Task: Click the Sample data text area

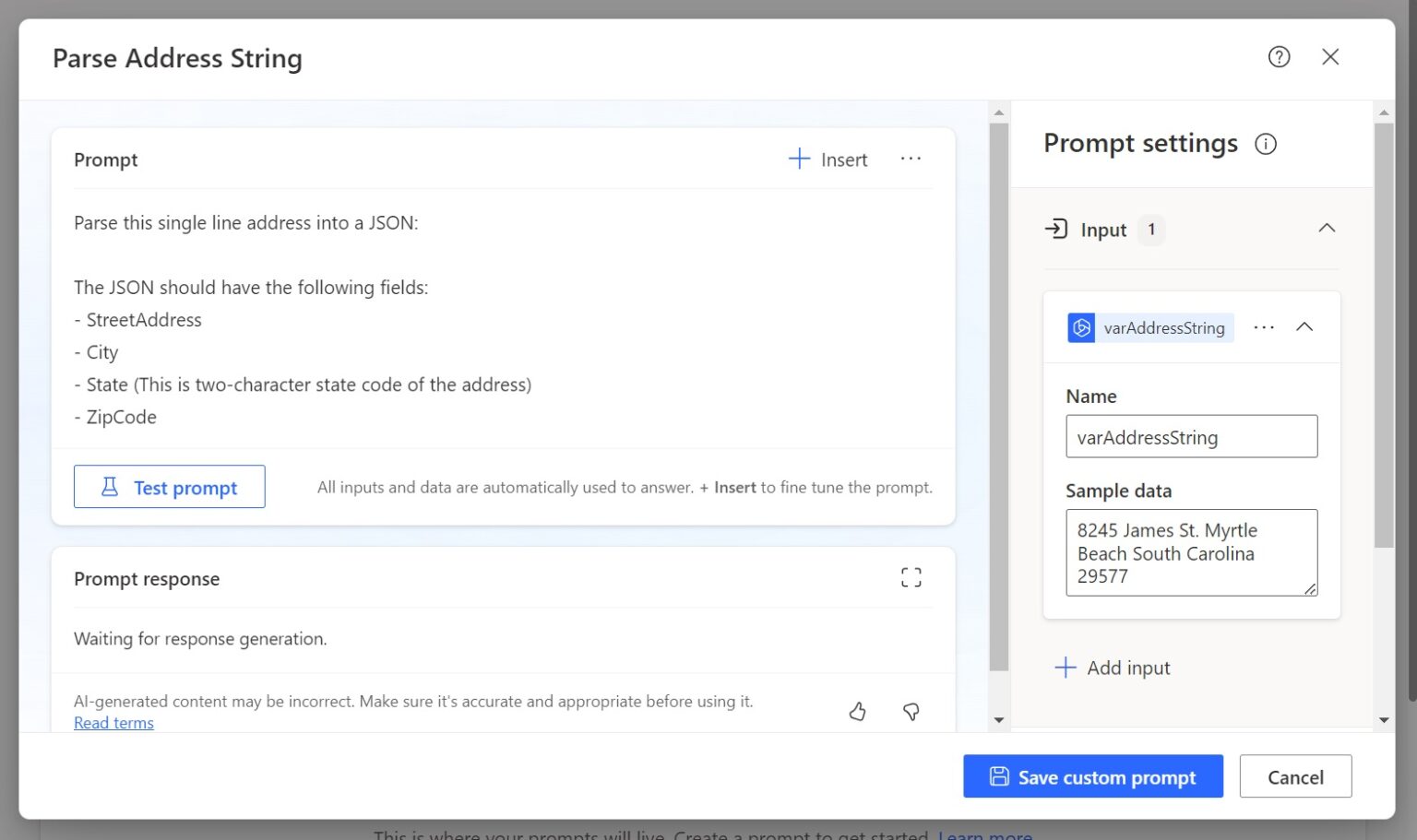Action: point(1191,552)
